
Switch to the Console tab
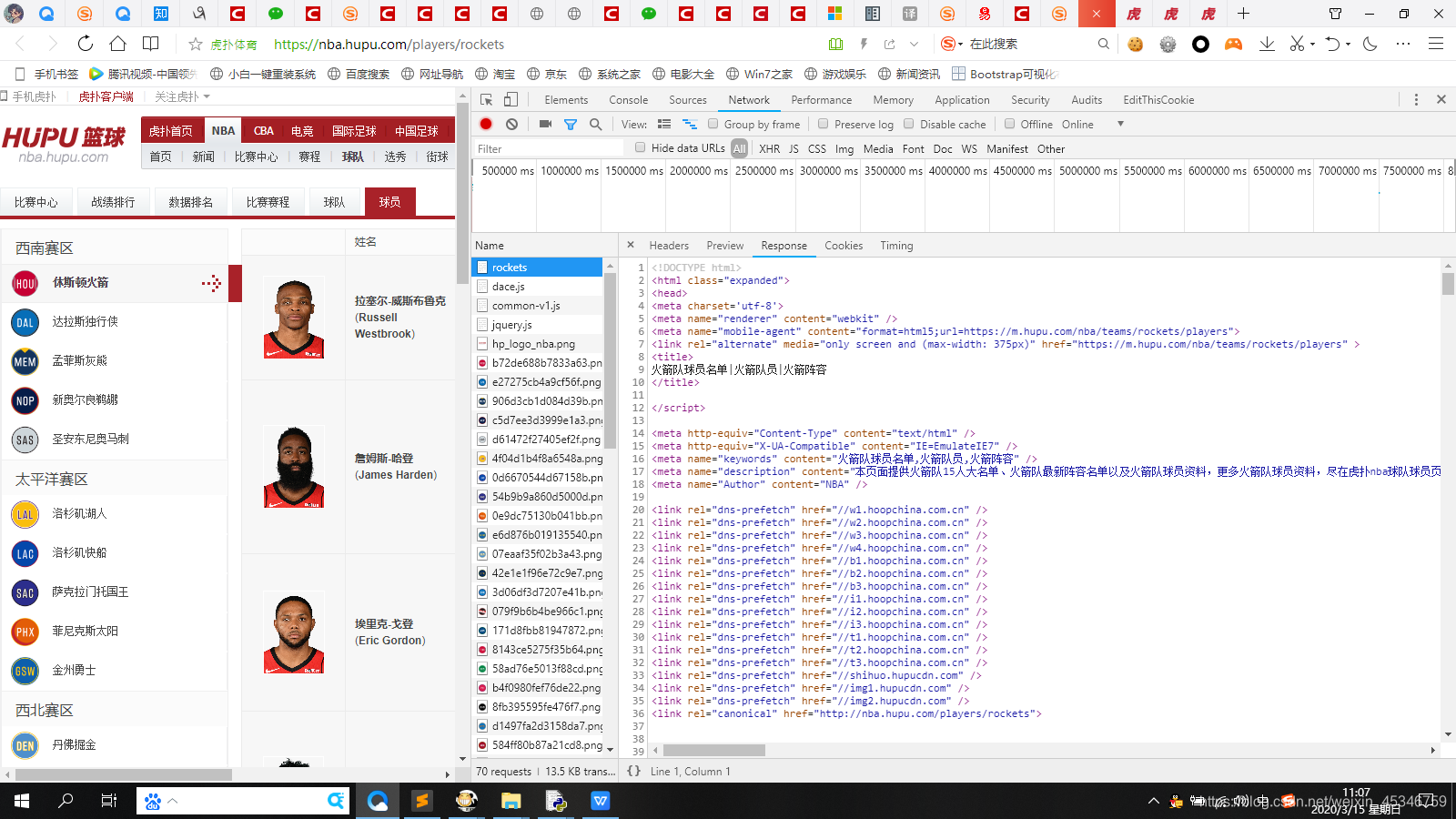click(628, 100)
